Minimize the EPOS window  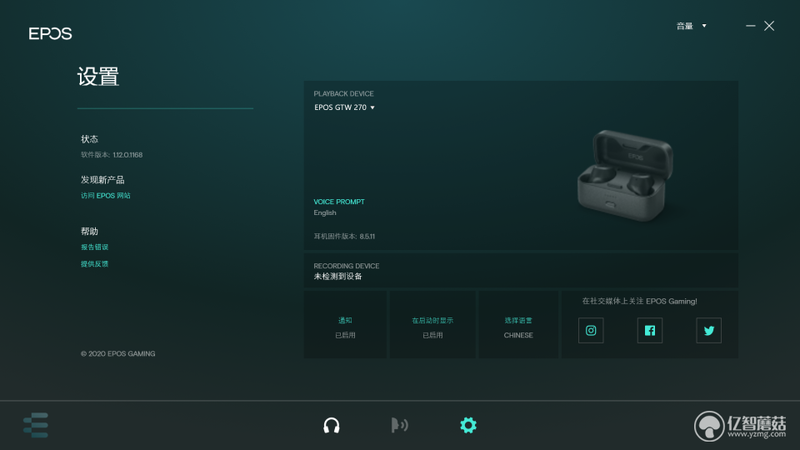[x=750, y=26]
